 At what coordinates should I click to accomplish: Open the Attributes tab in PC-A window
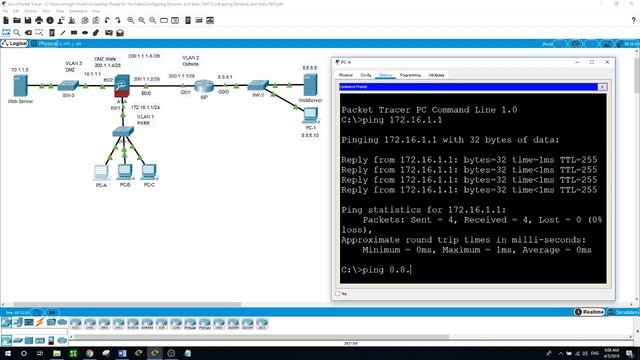coord(436,75)
